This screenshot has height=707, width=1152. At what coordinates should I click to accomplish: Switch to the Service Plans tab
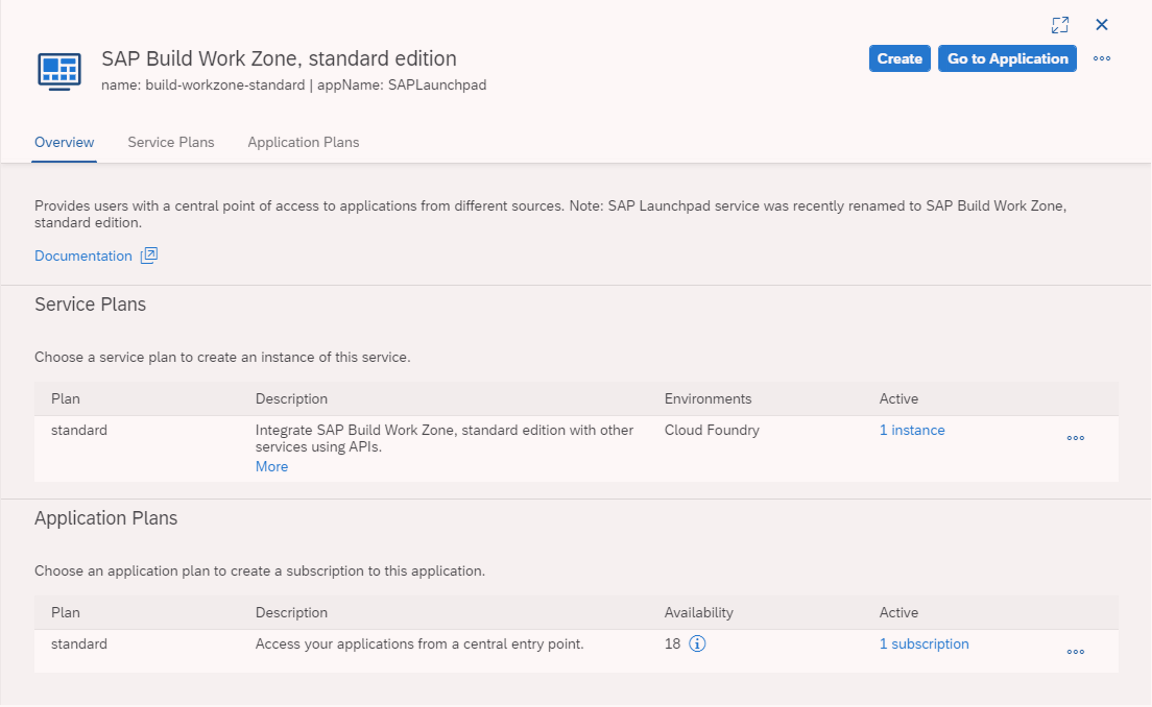(171, 142)
